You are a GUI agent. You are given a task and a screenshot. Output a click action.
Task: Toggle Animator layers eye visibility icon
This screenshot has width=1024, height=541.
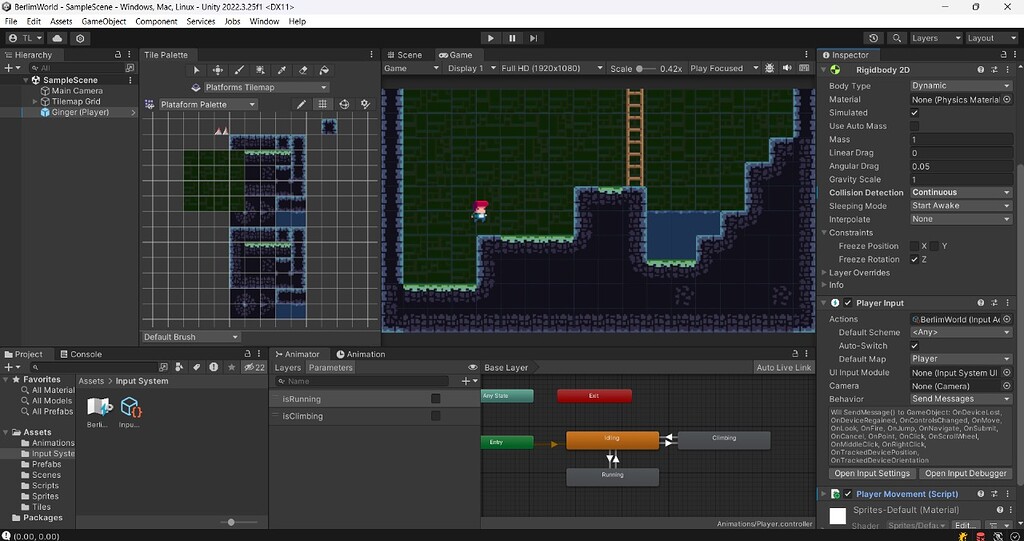coord(473,367)
